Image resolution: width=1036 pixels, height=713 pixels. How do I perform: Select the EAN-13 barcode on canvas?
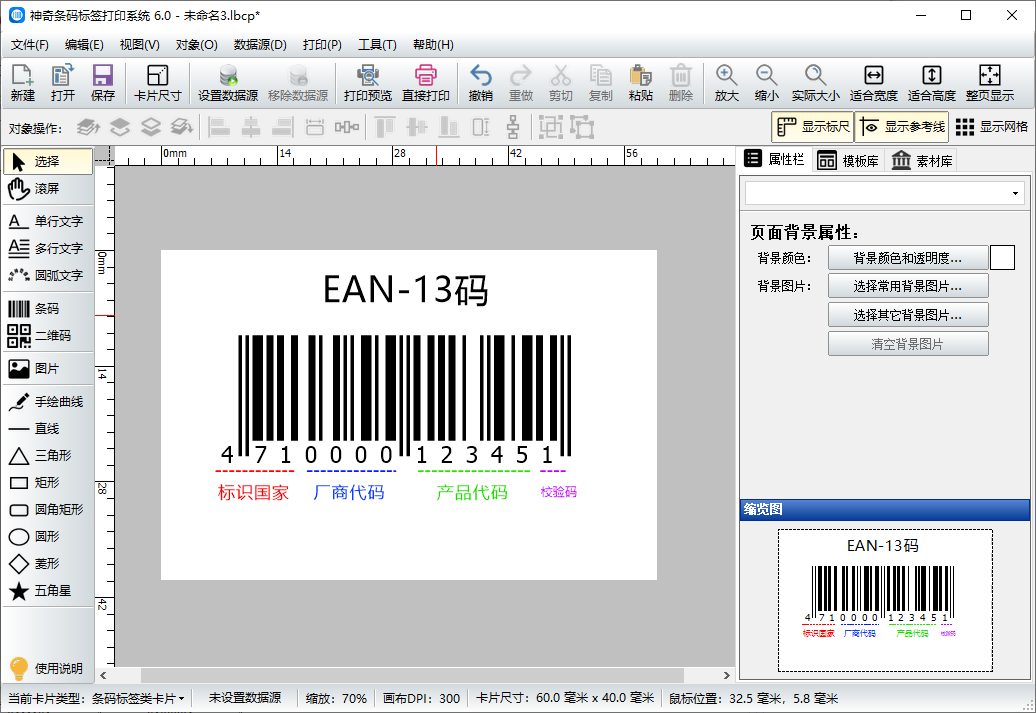point(396,400)
